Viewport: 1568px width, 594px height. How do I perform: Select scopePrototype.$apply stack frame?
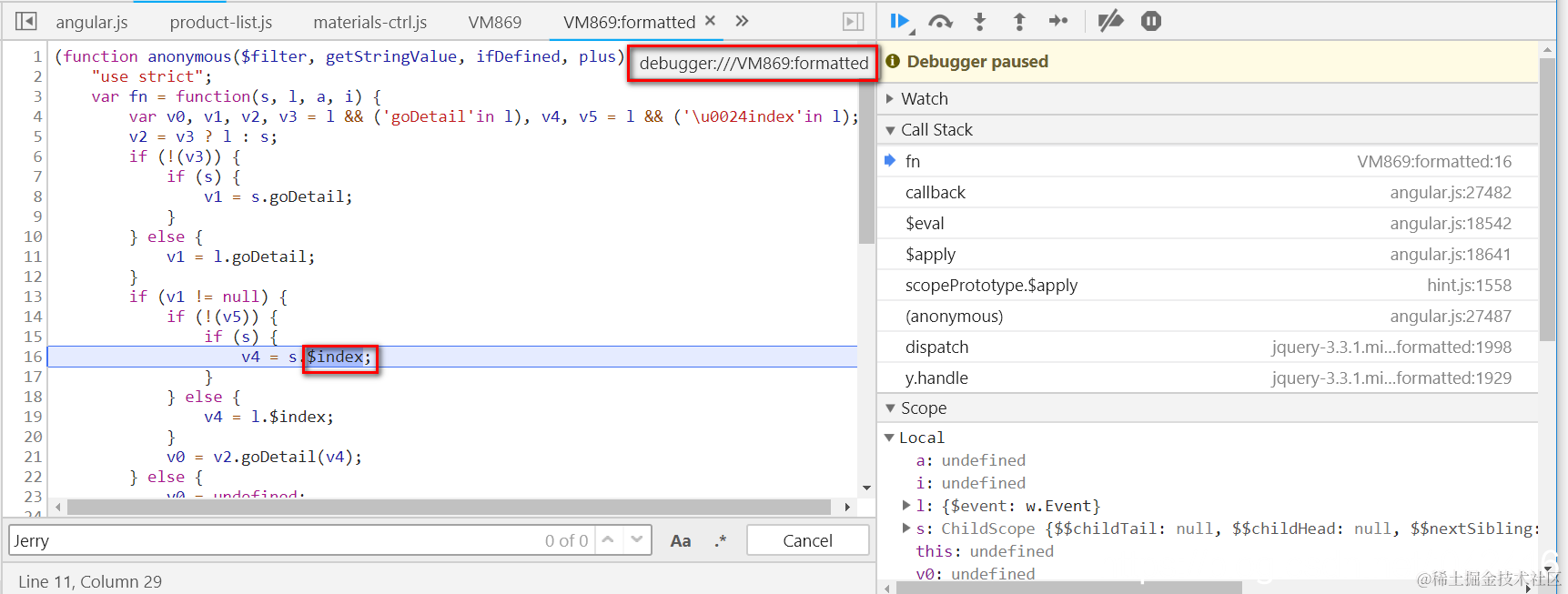click(1207, 285)
